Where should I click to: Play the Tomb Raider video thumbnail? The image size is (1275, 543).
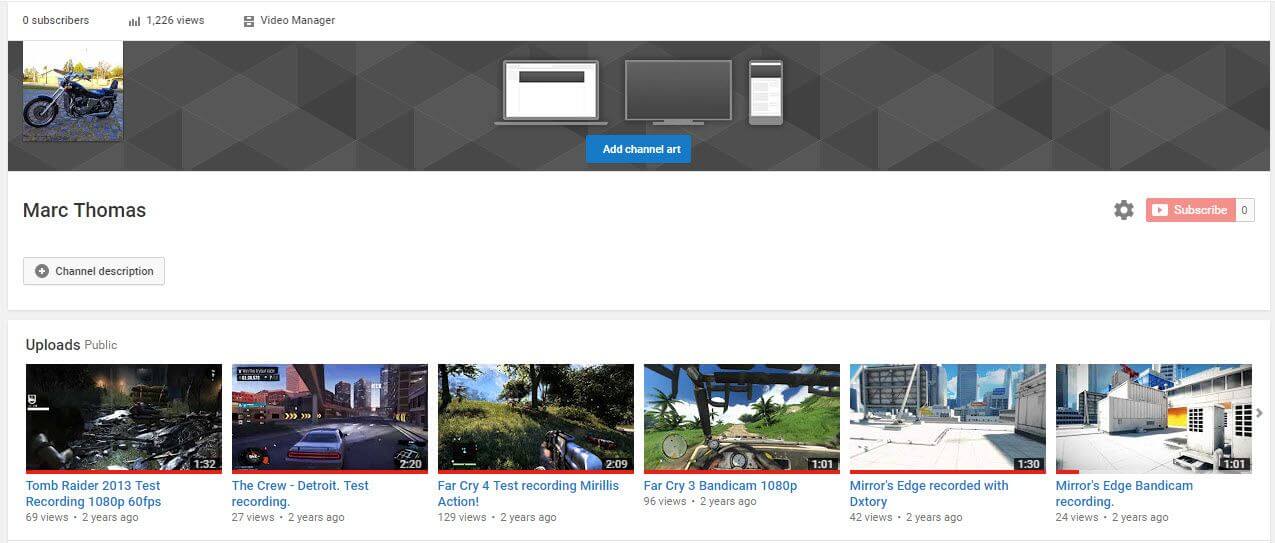coord(124,418)
